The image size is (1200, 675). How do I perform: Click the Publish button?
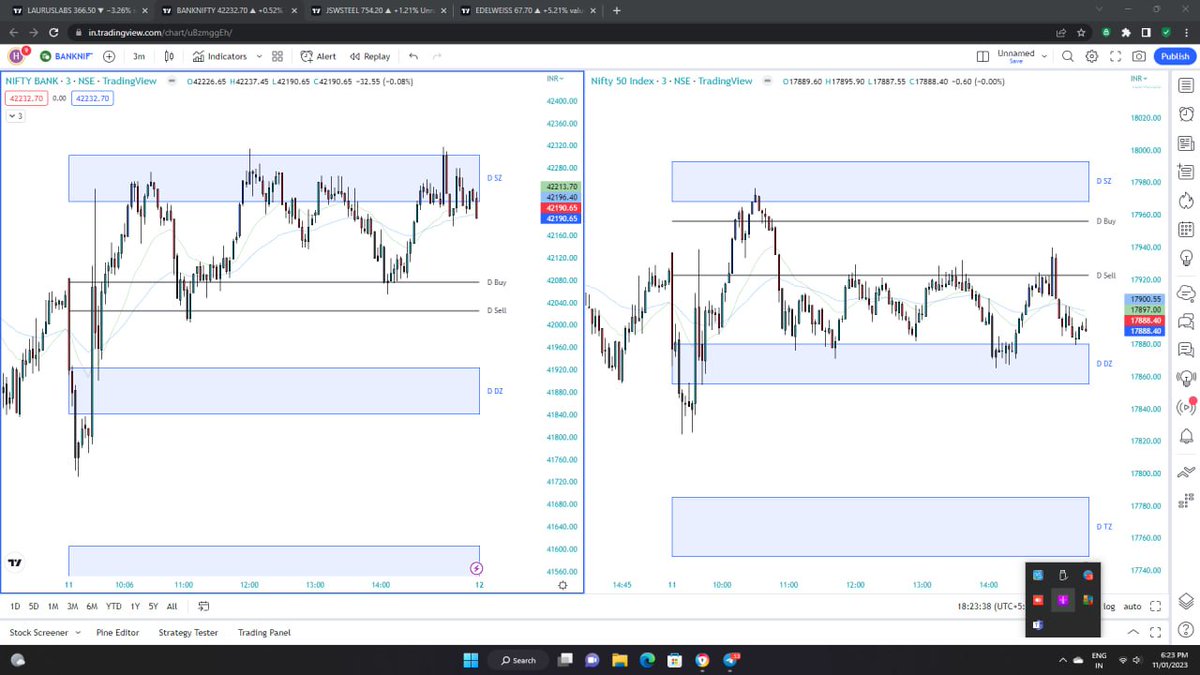point(1174,57)
